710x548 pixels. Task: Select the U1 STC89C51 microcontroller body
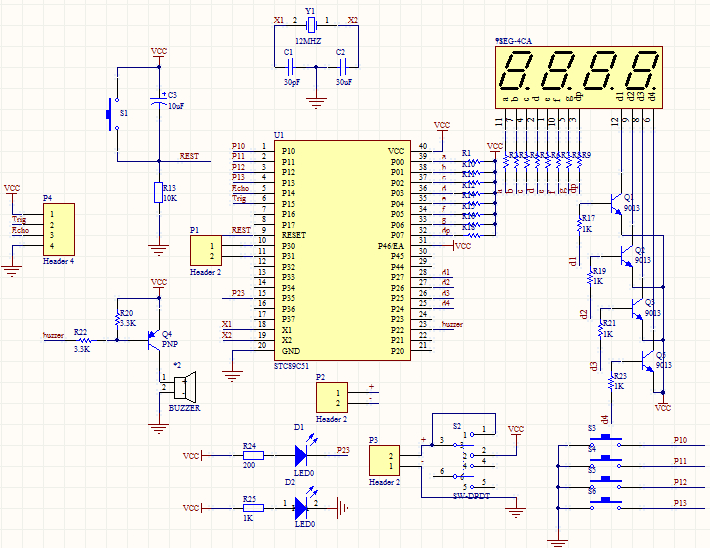coord(342,250)
